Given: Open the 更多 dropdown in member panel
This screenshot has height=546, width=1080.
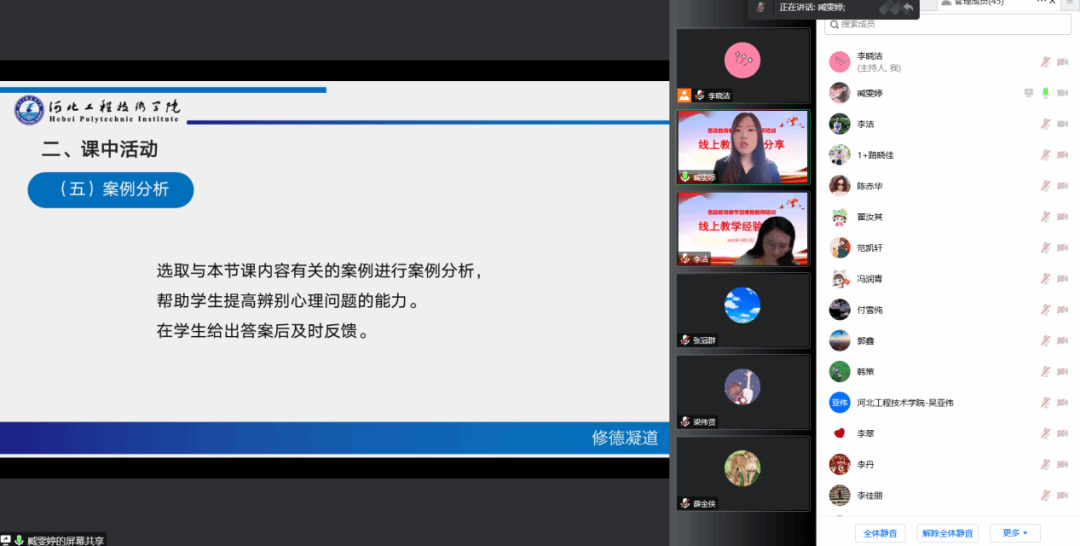Looking at the screenshot, I should [x=1013, y=533].
